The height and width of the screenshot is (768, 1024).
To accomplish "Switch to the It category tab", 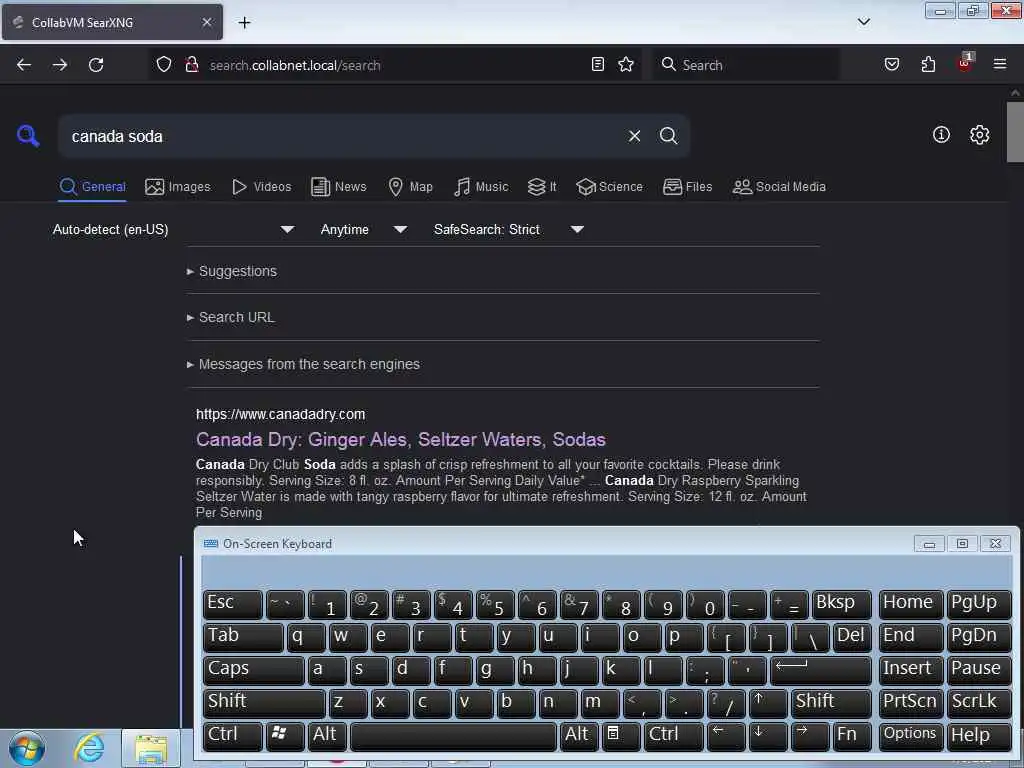I will pos(542,187).
